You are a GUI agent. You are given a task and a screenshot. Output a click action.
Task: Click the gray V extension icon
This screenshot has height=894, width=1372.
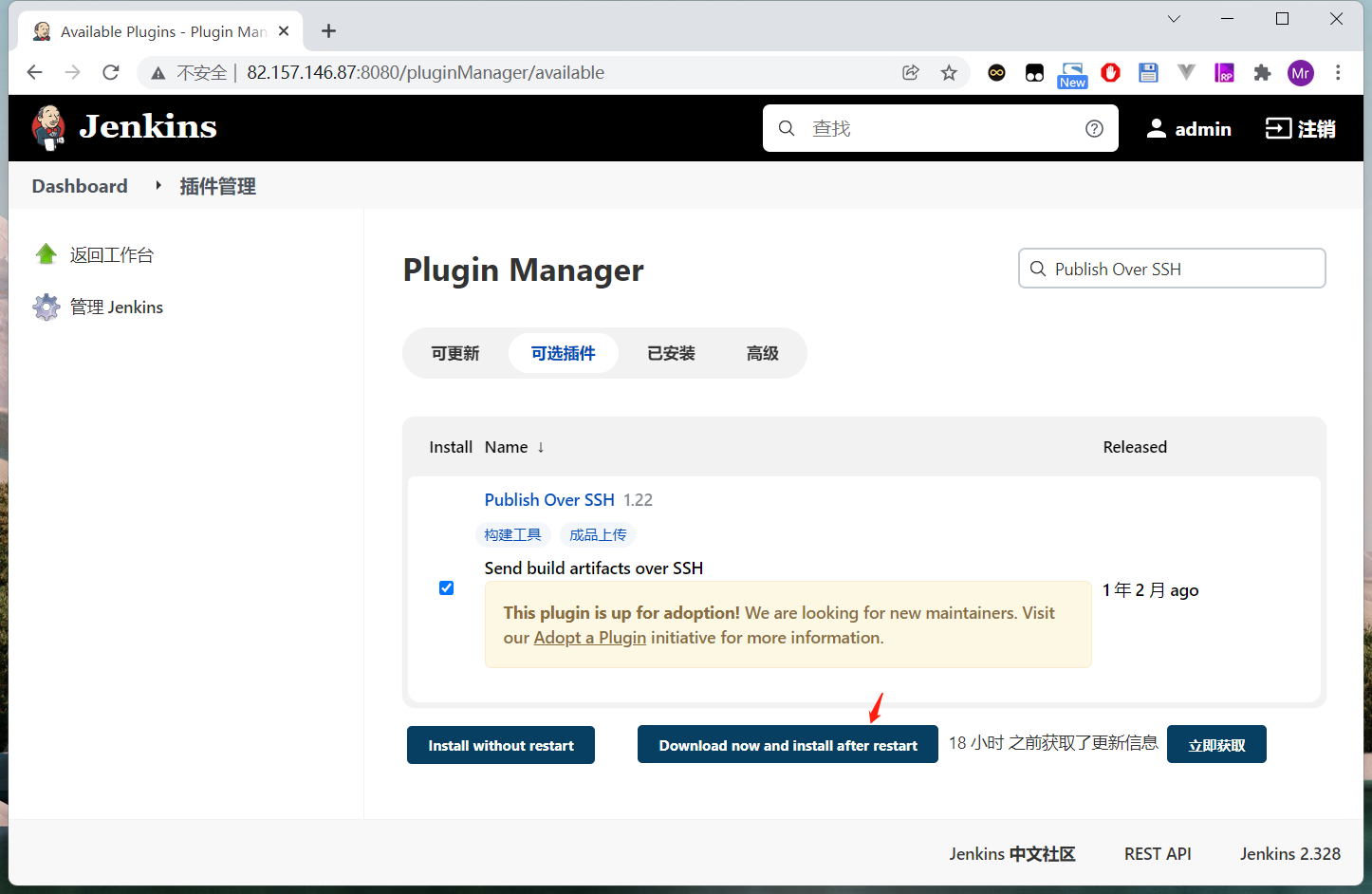1186,72
